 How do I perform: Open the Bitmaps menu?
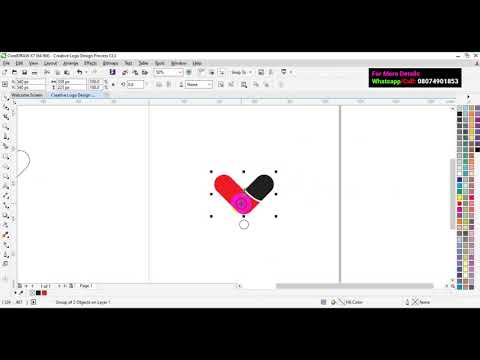(110, 63)
